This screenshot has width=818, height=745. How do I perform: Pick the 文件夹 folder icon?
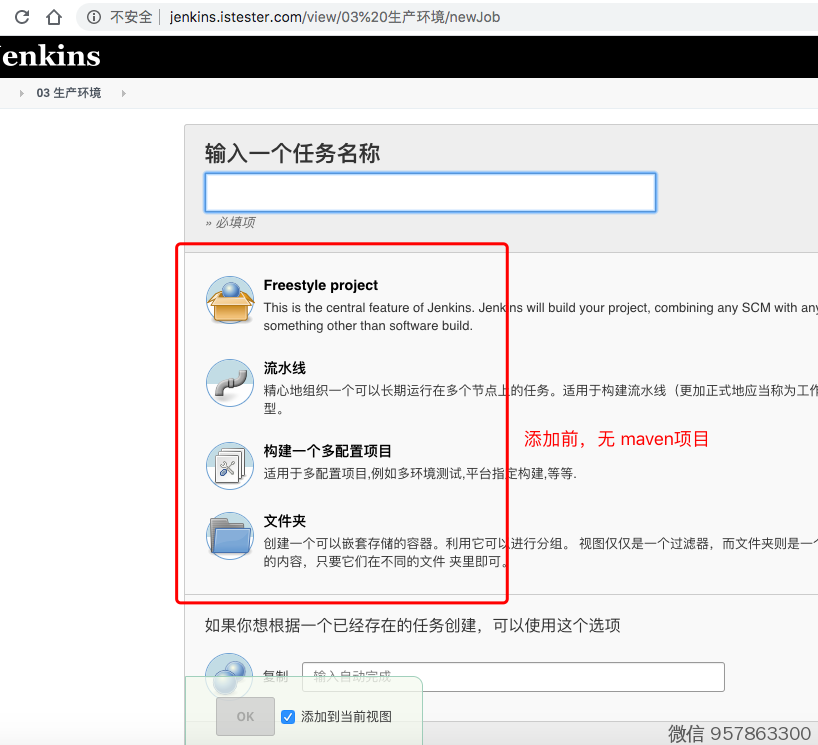230,535
